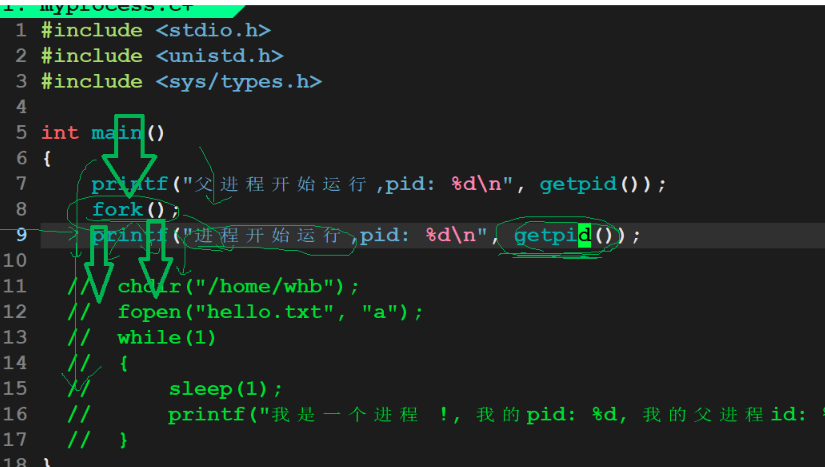Click '父进程开始运行' string on line 7
Screen dimensions: 825x467
(280, 184)
